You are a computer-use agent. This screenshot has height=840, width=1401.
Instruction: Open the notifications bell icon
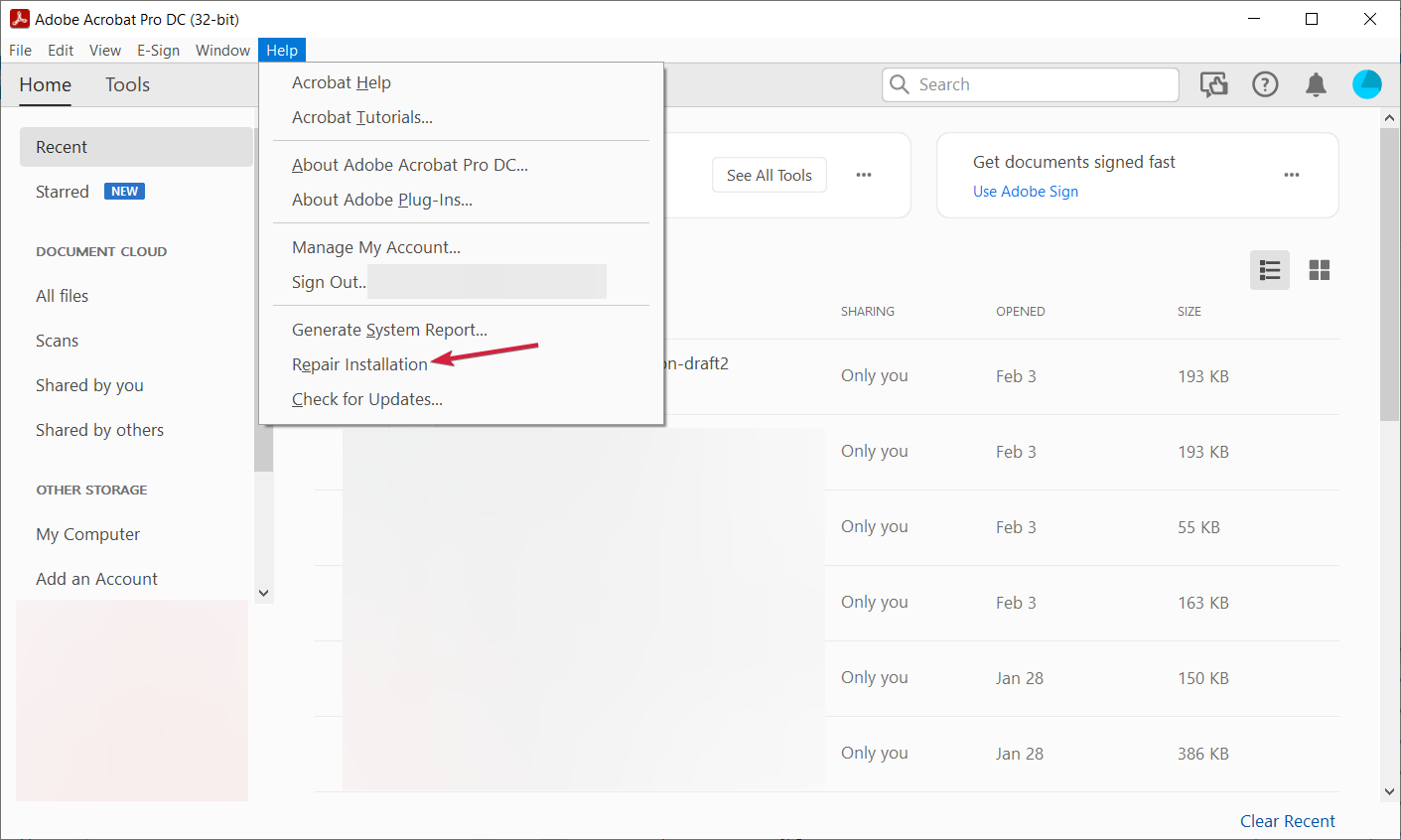[1316, 84]
